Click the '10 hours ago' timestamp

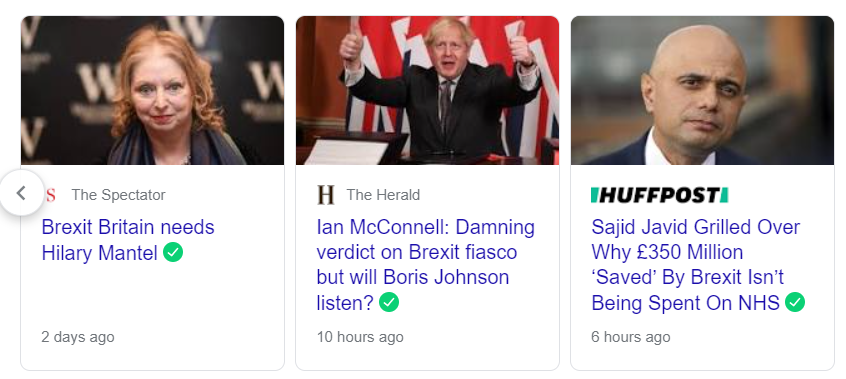pyautogui.click(x=360, y=337)
